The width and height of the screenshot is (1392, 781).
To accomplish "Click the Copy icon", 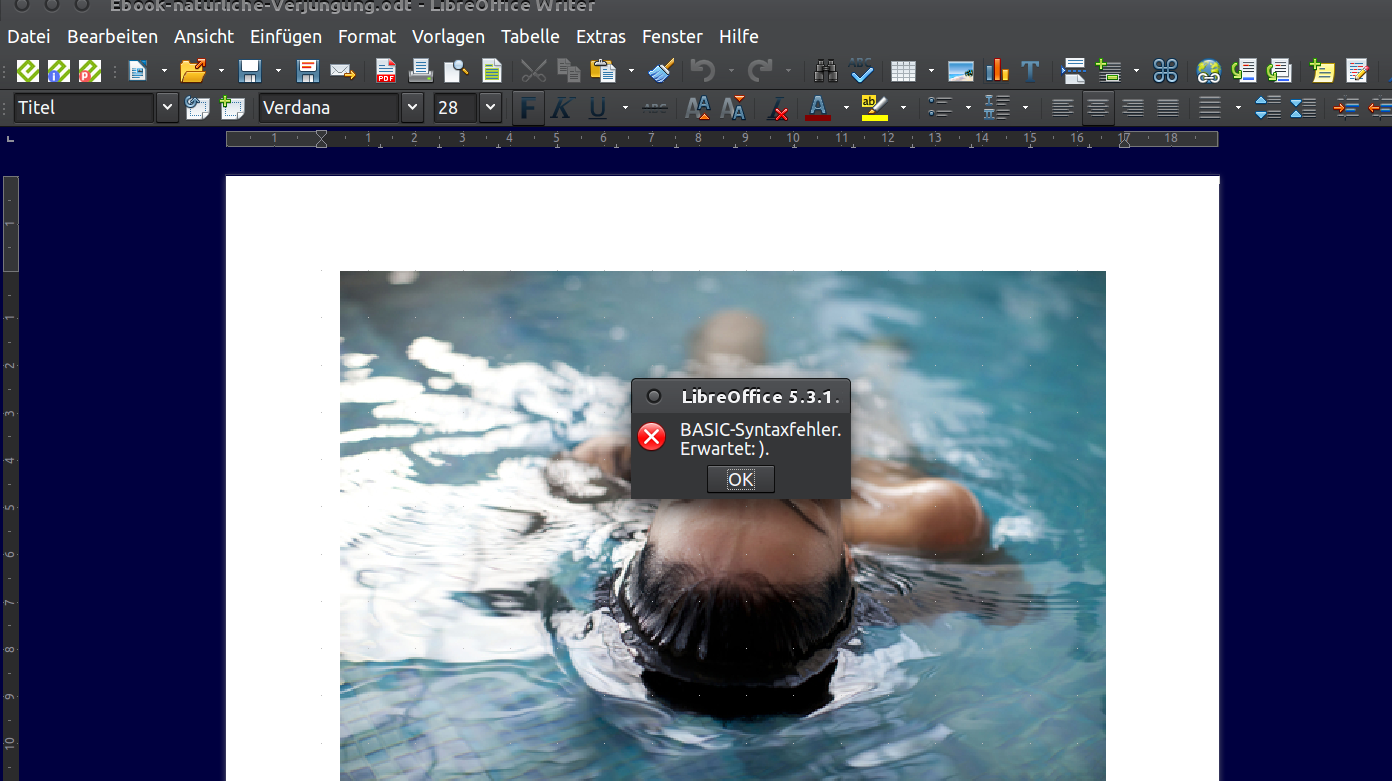I will tap(568, 71).
